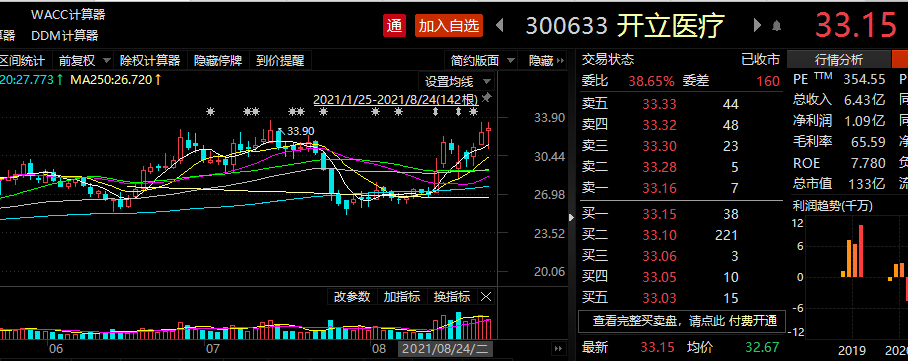
Task: Open the 除权计算器 toolbar item
Action: tap(150, 60)
